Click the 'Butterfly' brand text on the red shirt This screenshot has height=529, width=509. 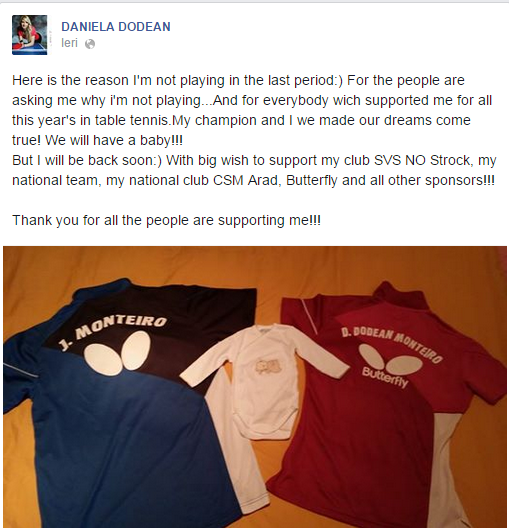coord(385,377)
